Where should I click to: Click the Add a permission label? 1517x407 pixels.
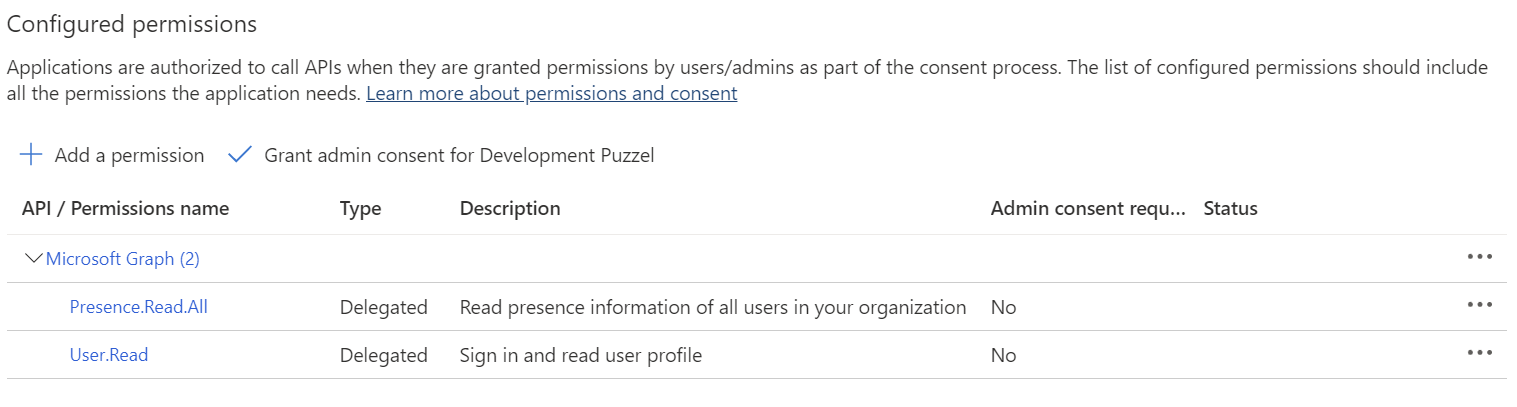tap(129, 156)
